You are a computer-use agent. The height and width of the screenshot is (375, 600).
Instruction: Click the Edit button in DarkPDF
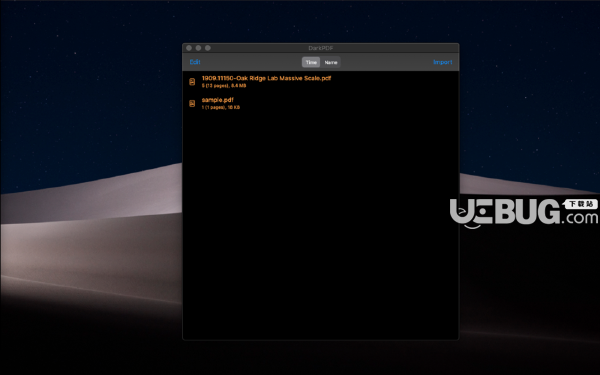pos(195,62)
